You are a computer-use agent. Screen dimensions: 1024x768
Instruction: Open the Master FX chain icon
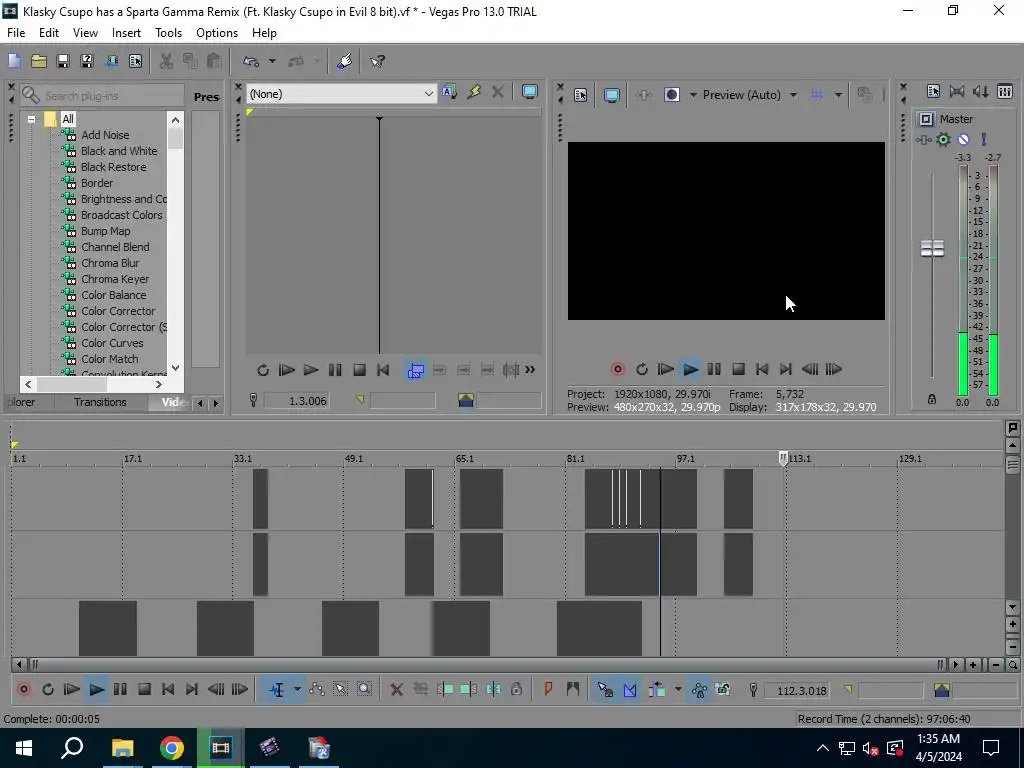[x=923, y=140]
